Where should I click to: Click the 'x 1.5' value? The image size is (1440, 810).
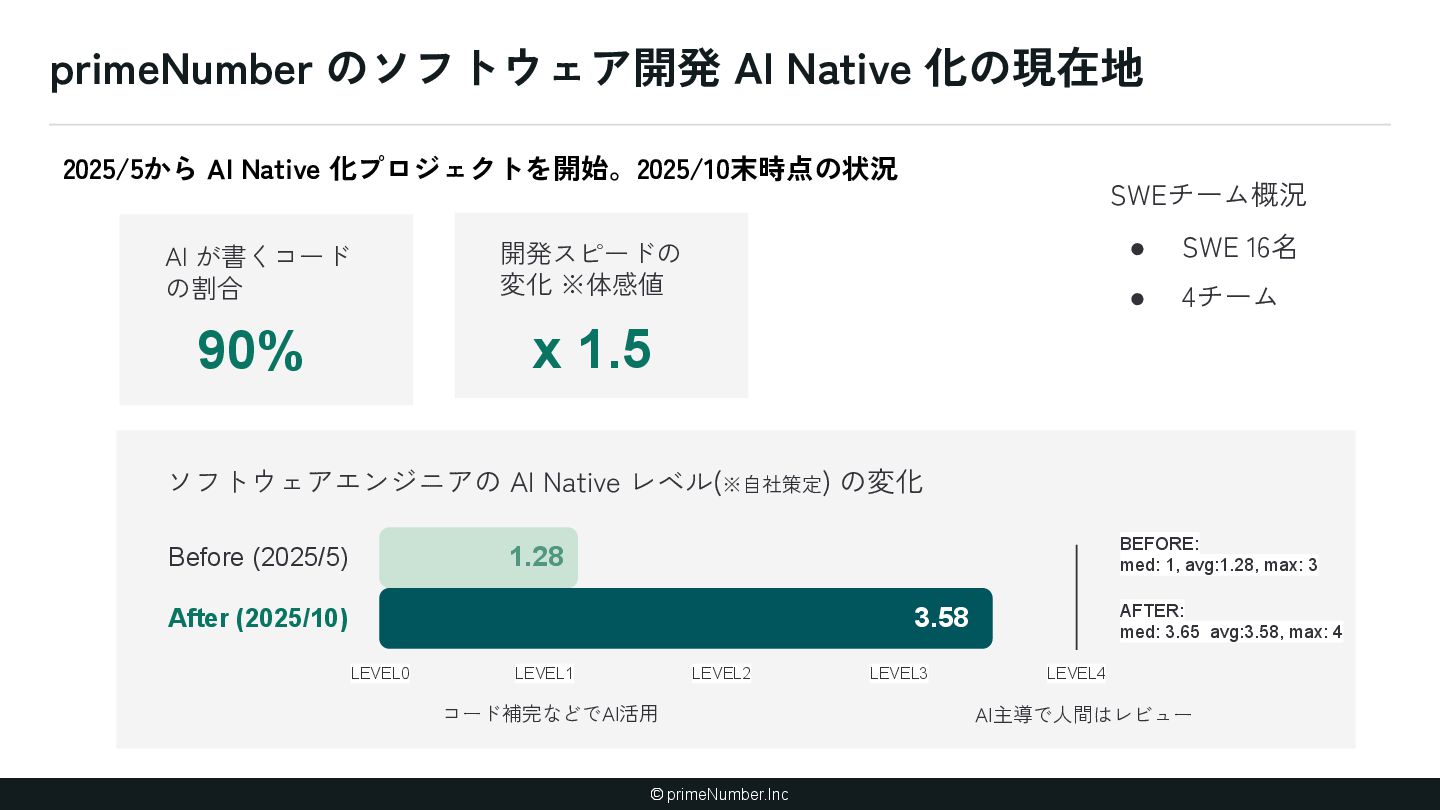(592, 349)
